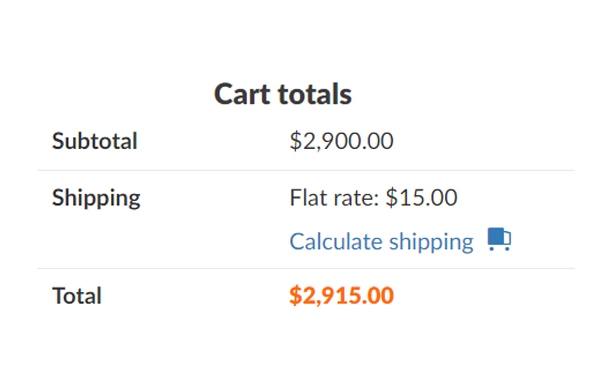Click the blue delivery truck icon
Viewport: 593px width, 381px height.
tap(499, 239)
